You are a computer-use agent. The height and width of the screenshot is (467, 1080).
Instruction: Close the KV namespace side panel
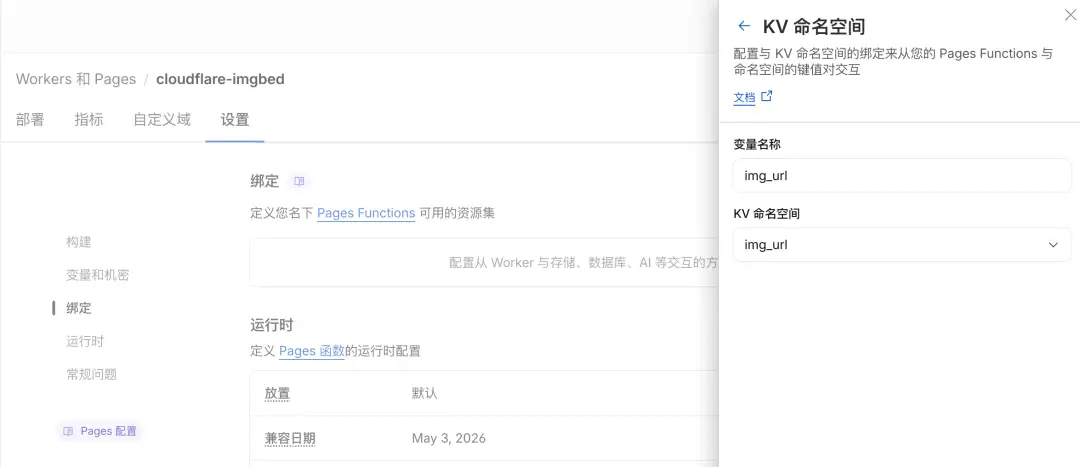pyautogui.click(x=1070, y=15)
